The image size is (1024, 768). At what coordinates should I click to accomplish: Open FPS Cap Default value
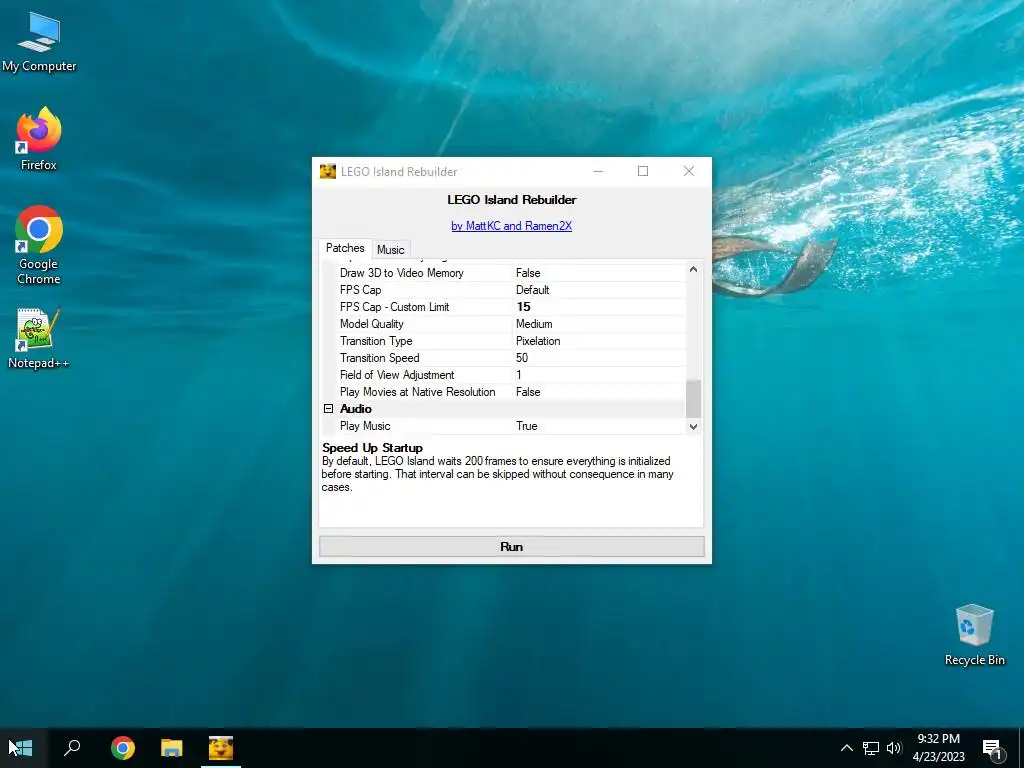pos(599,290)
